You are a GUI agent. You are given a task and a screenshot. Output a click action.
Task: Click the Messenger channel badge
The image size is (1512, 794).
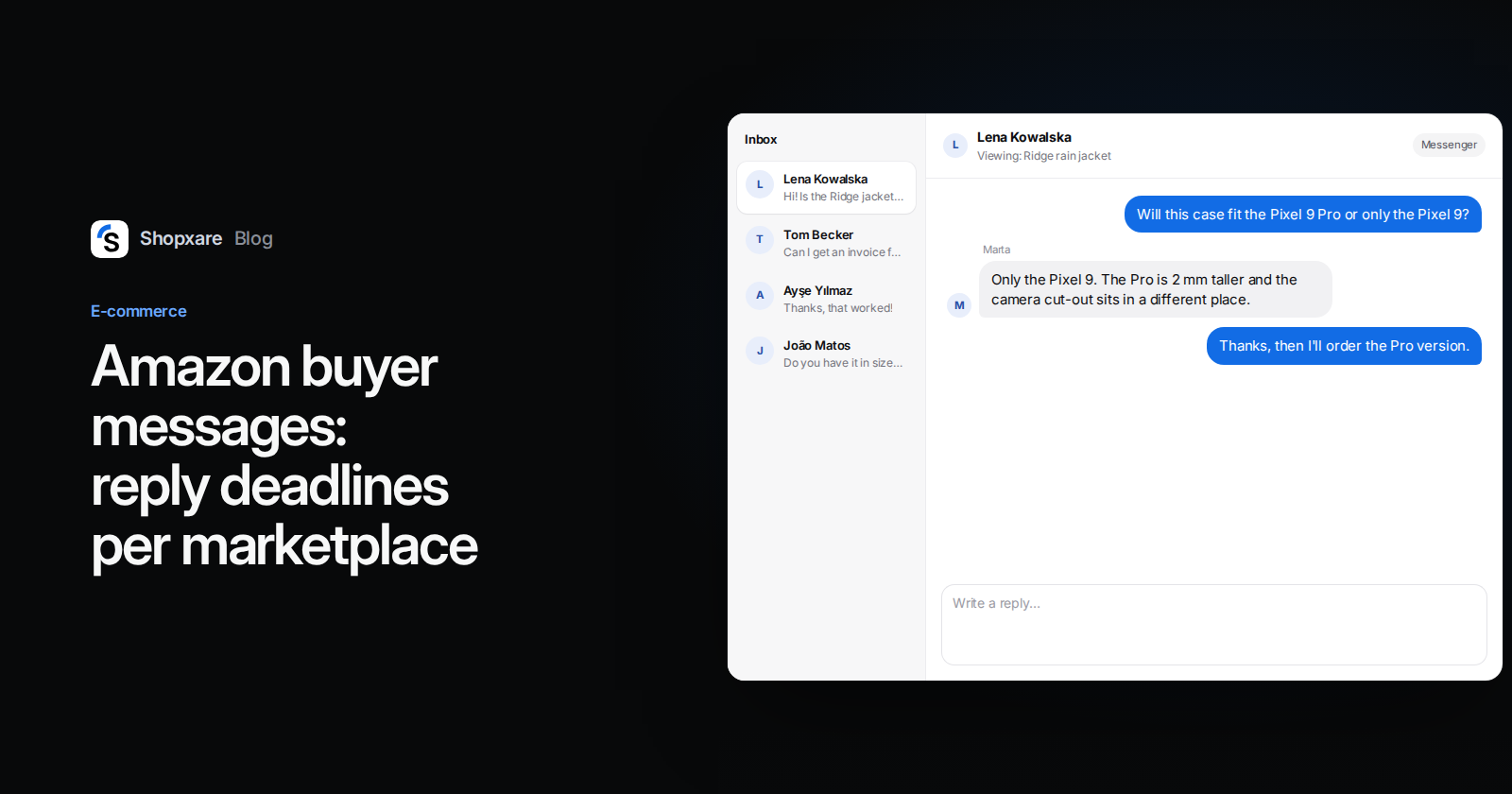click(1449, 145)
